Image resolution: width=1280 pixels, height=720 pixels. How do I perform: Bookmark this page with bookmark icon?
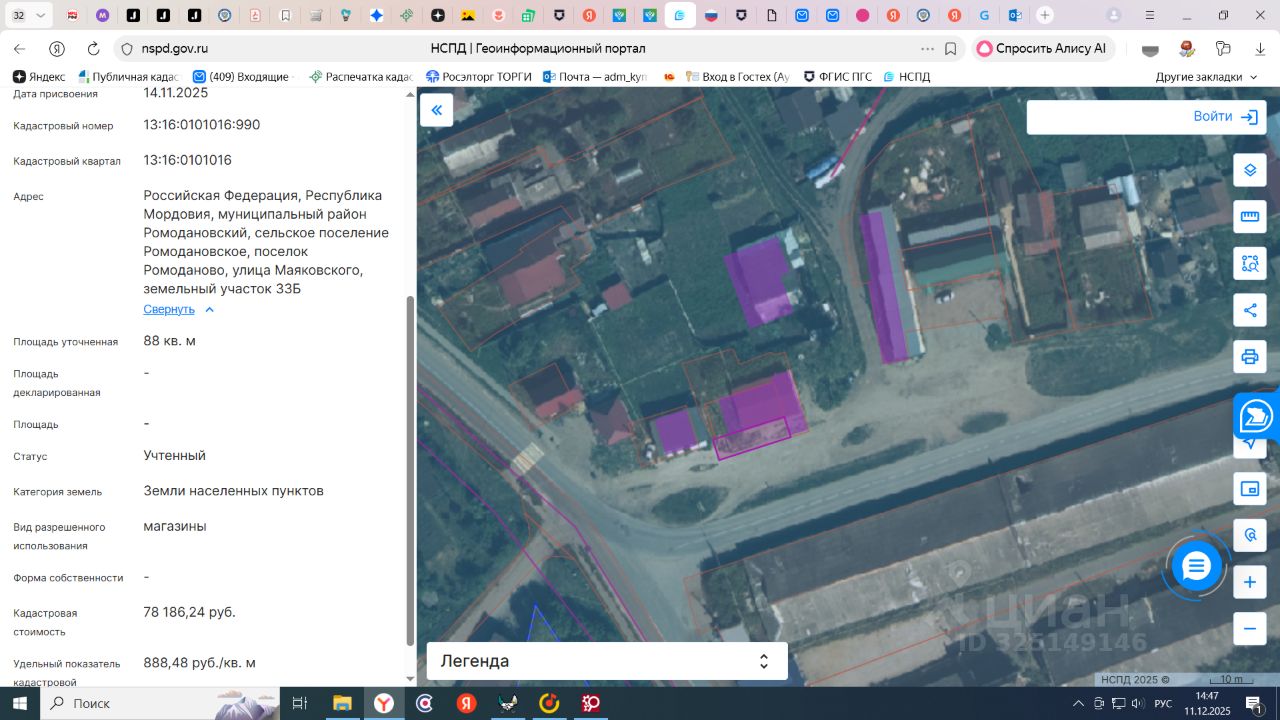click(x=950, y=49)
